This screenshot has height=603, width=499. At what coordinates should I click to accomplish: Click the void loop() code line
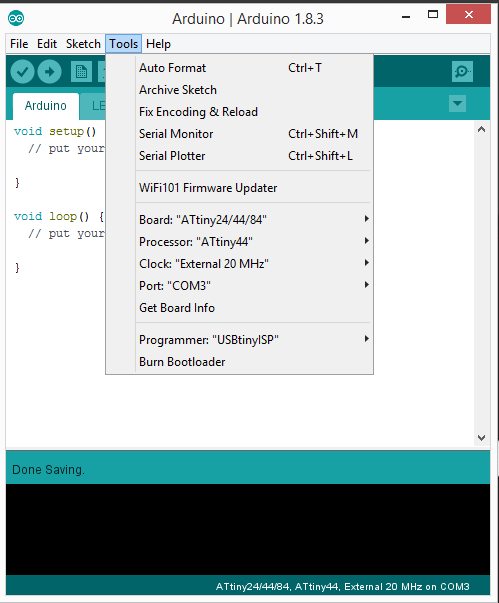pos(59,217)
